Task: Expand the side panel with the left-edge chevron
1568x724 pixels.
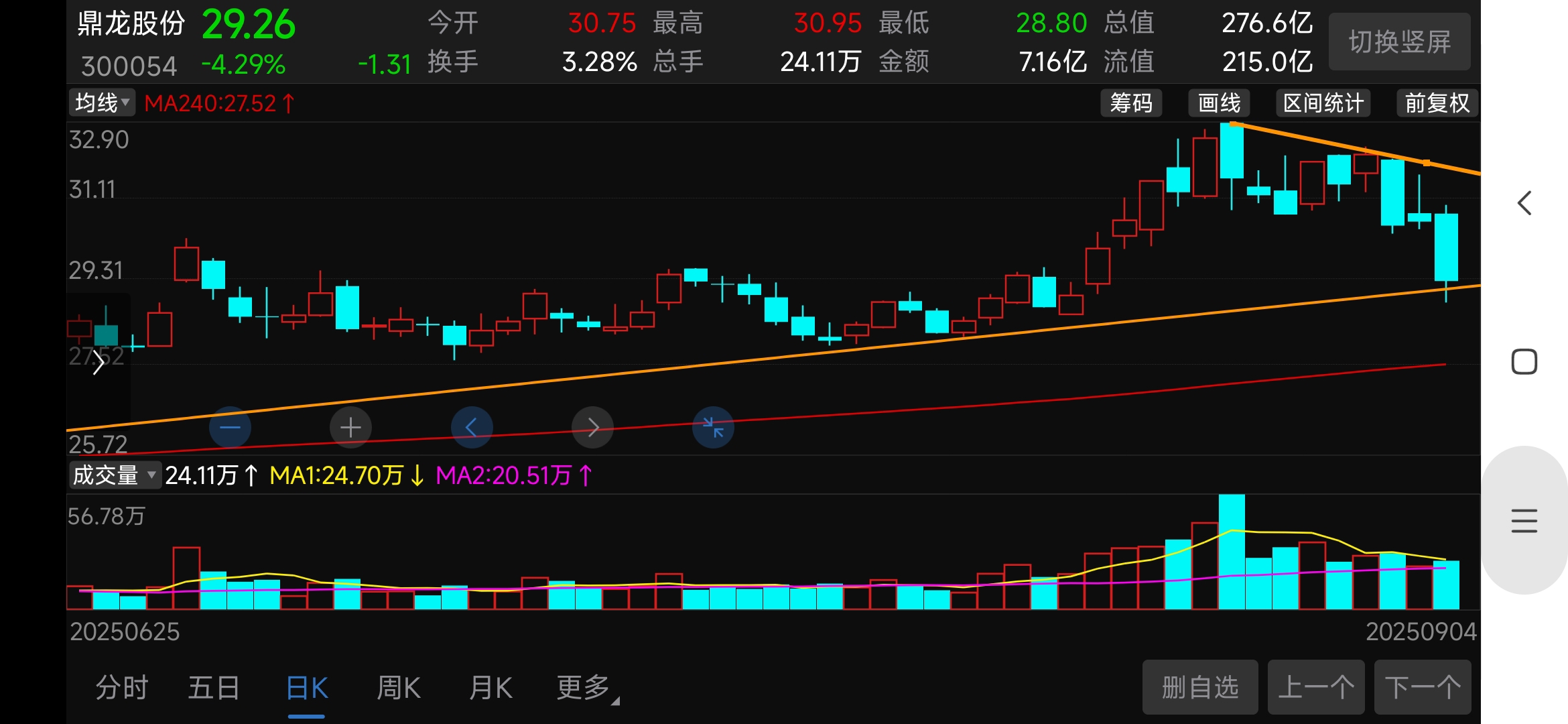Action: [99, 363]
